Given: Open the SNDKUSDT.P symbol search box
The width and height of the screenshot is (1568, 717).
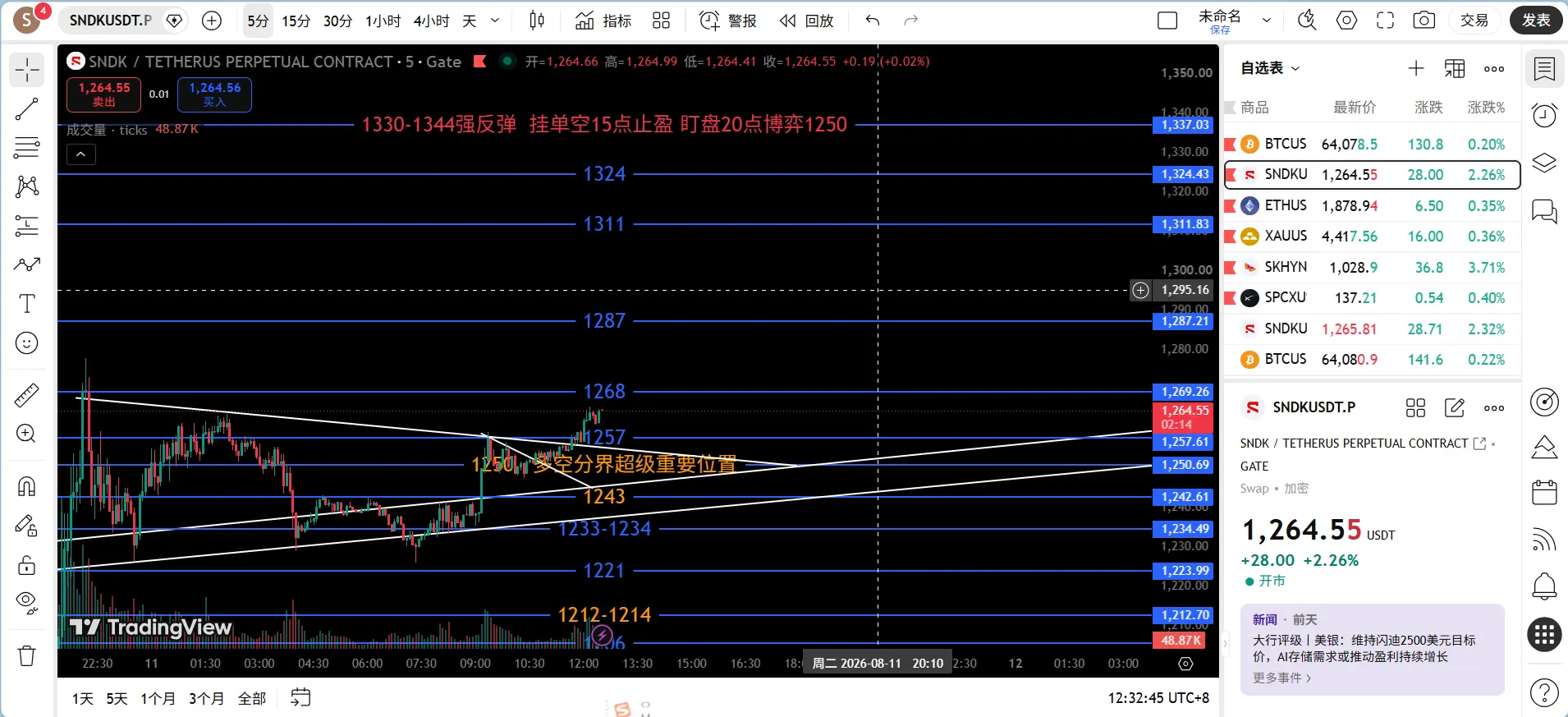Looking at the screenshot, I should tap(111, 21).
